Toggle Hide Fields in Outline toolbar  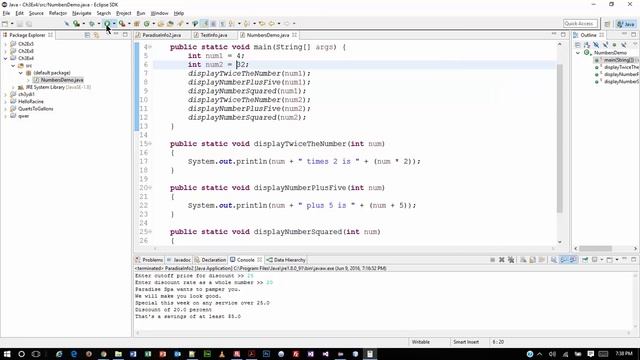click(x=596, y=44)
